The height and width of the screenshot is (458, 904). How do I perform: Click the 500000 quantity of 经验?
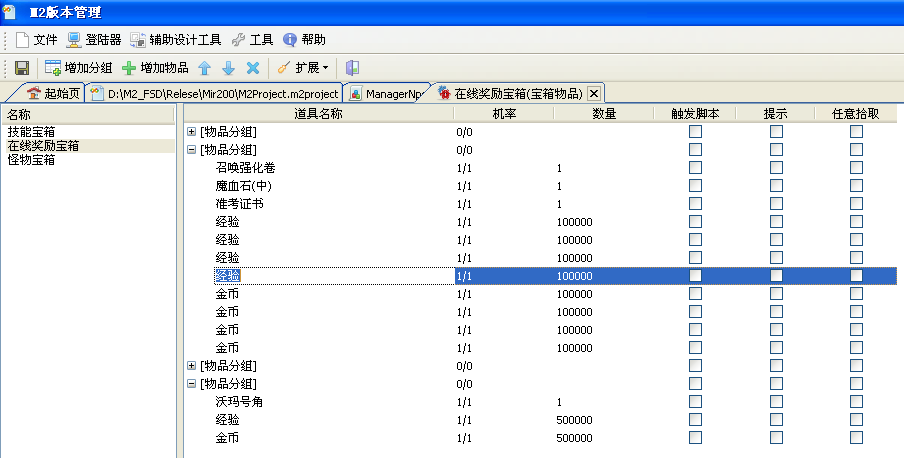574,420
